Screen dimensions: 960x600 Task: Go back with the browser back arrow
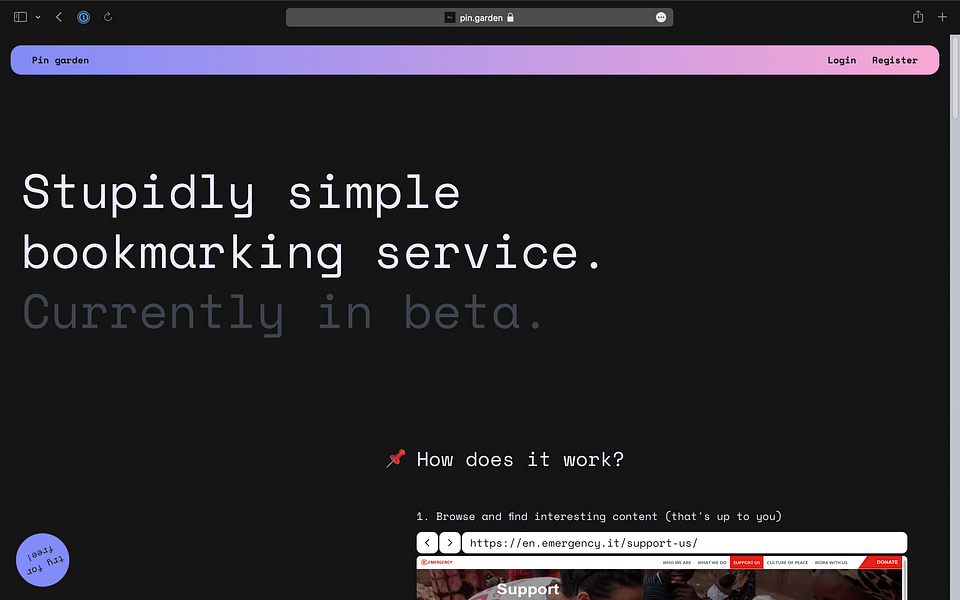coord(59,17)
